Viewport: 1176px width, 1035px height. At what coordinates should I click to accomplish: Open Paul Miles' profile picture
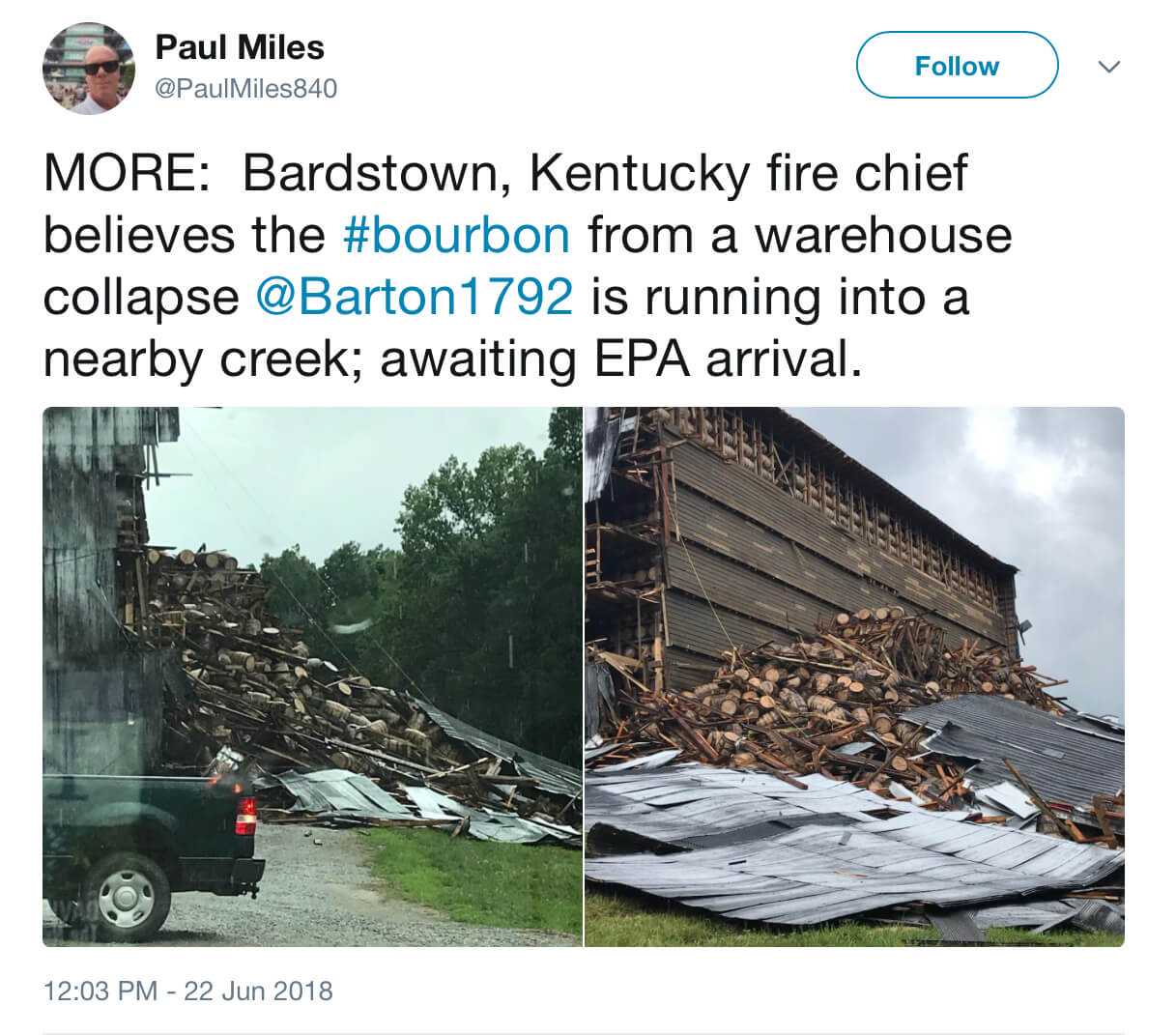(x=89, y=68)
